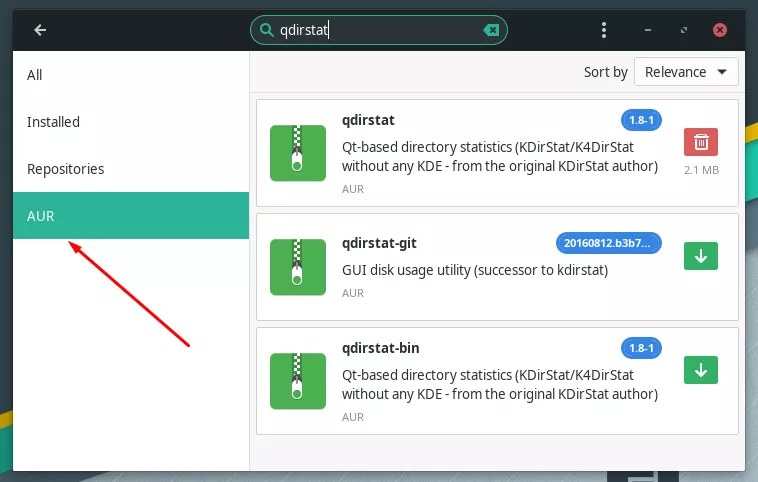The image size is (758, 482).
Task: Click the Sort by label
Action: tap(605, 72)
